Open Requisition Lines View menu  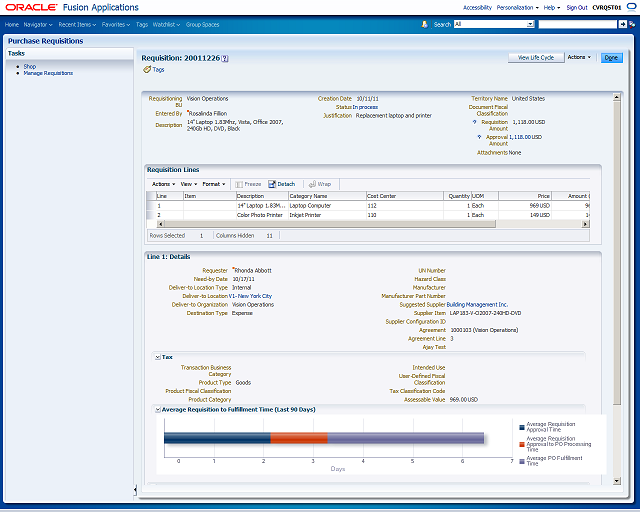(189, 185)
